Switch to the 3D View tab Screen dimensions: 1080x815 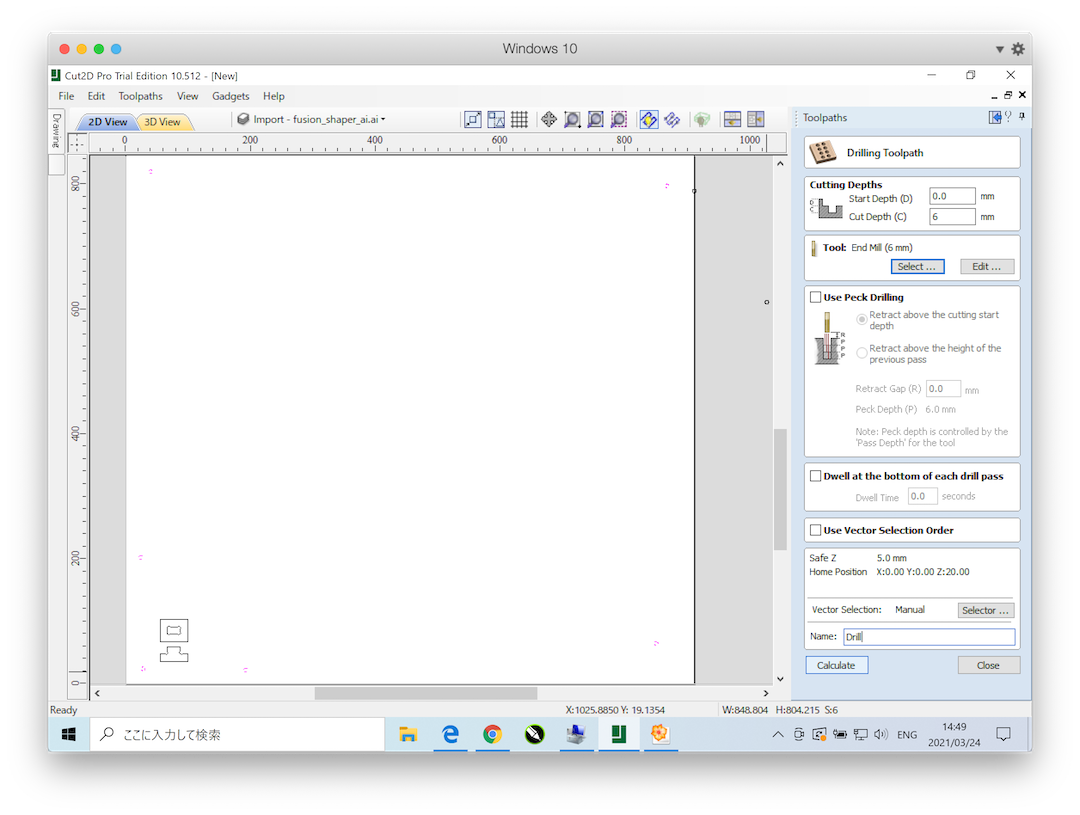[x=163, y=121]
